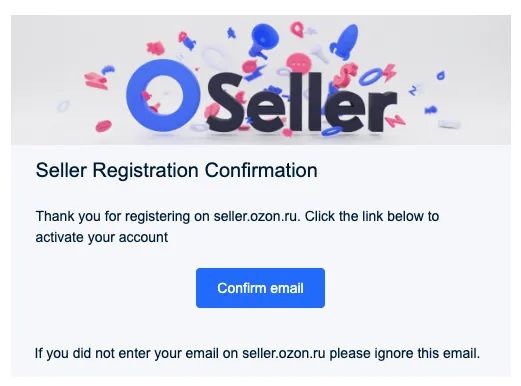
Task: Click the small blue number 2 in banner
Action: tap(413, 90)
